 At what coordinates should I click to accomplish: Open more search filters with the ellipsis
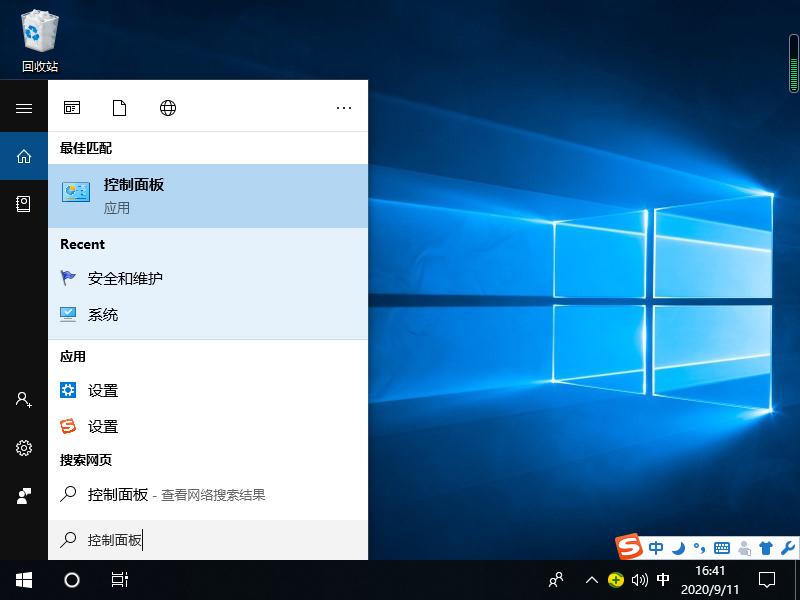344,107
